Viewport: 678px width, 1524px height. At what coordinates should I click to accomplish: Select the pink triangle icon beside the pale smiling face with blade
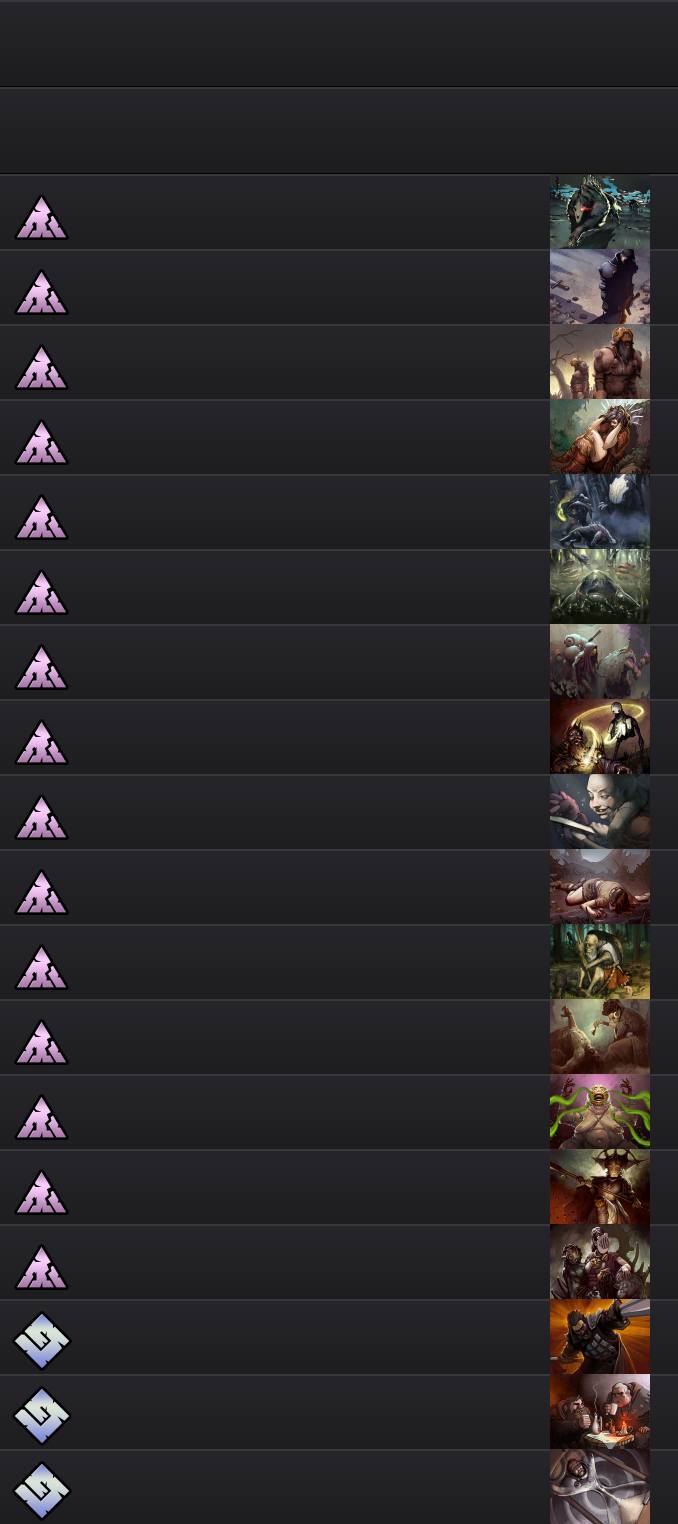pos(41,817)
